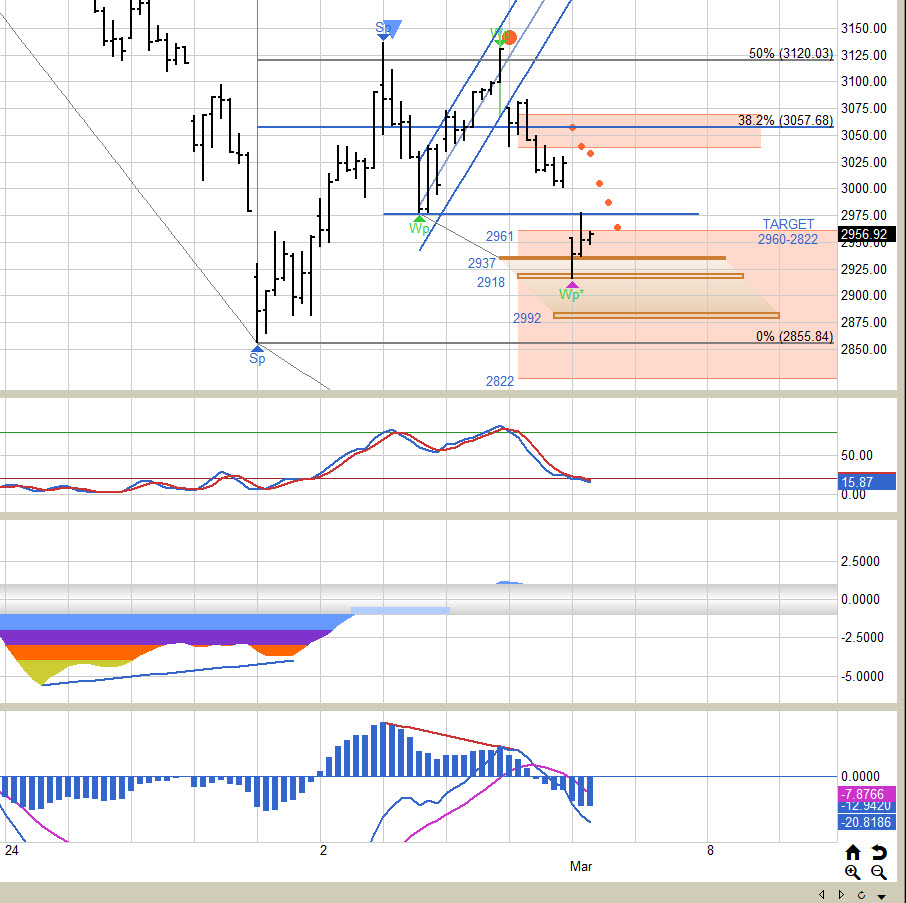The height and width of the screenshot is (903, 906).
Task: Click the 2956.92 current price tag
Action: 867,235
